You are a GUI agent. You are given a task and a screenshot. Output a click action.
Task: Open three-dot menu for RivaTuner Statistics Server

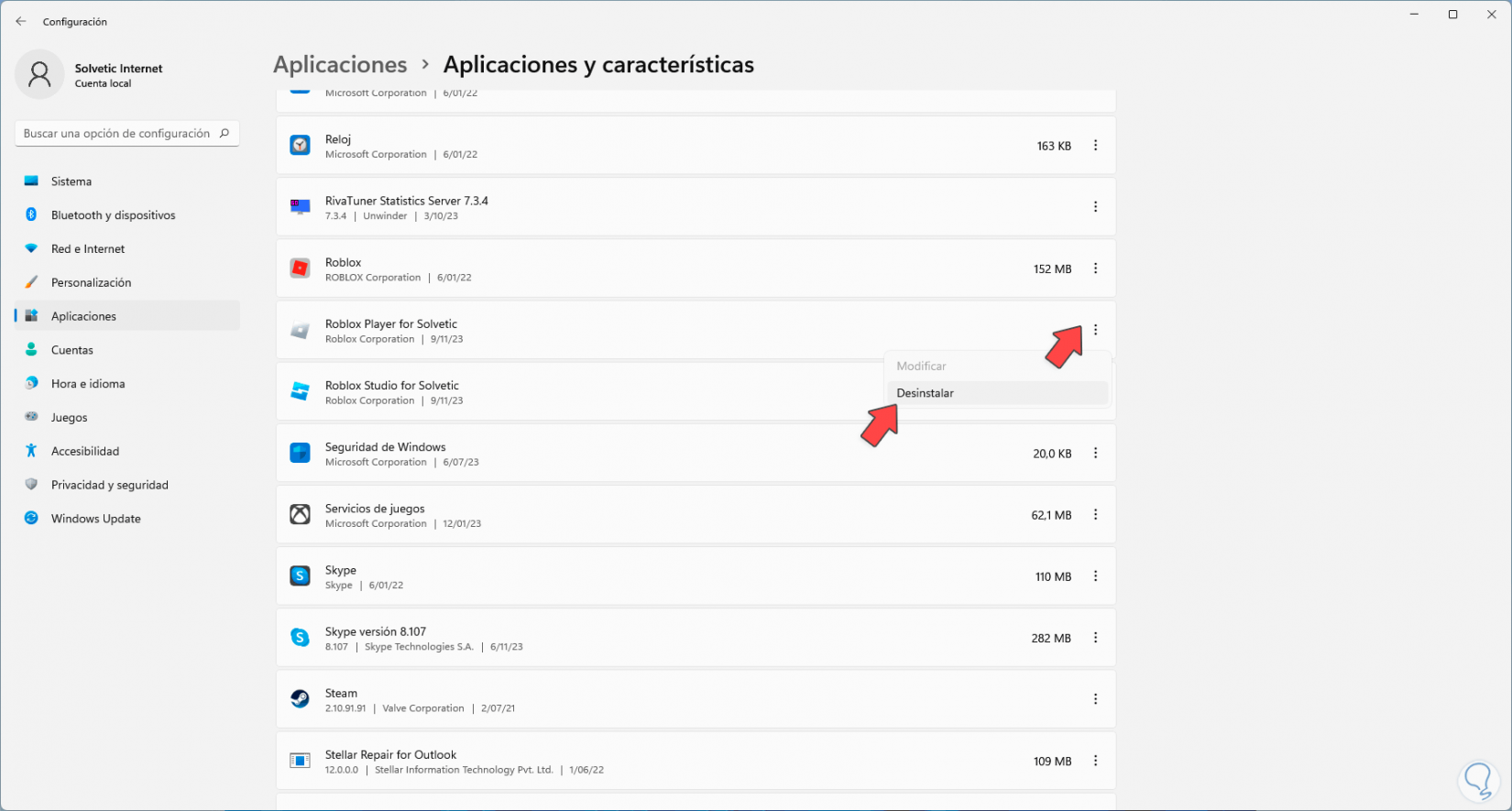[1095, 207]
